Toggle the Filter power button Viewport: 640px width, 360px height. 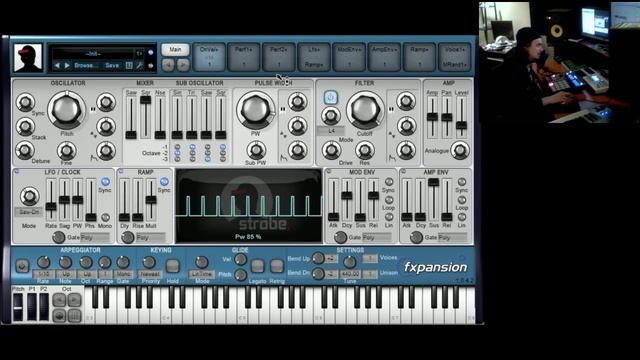[330, 98]
